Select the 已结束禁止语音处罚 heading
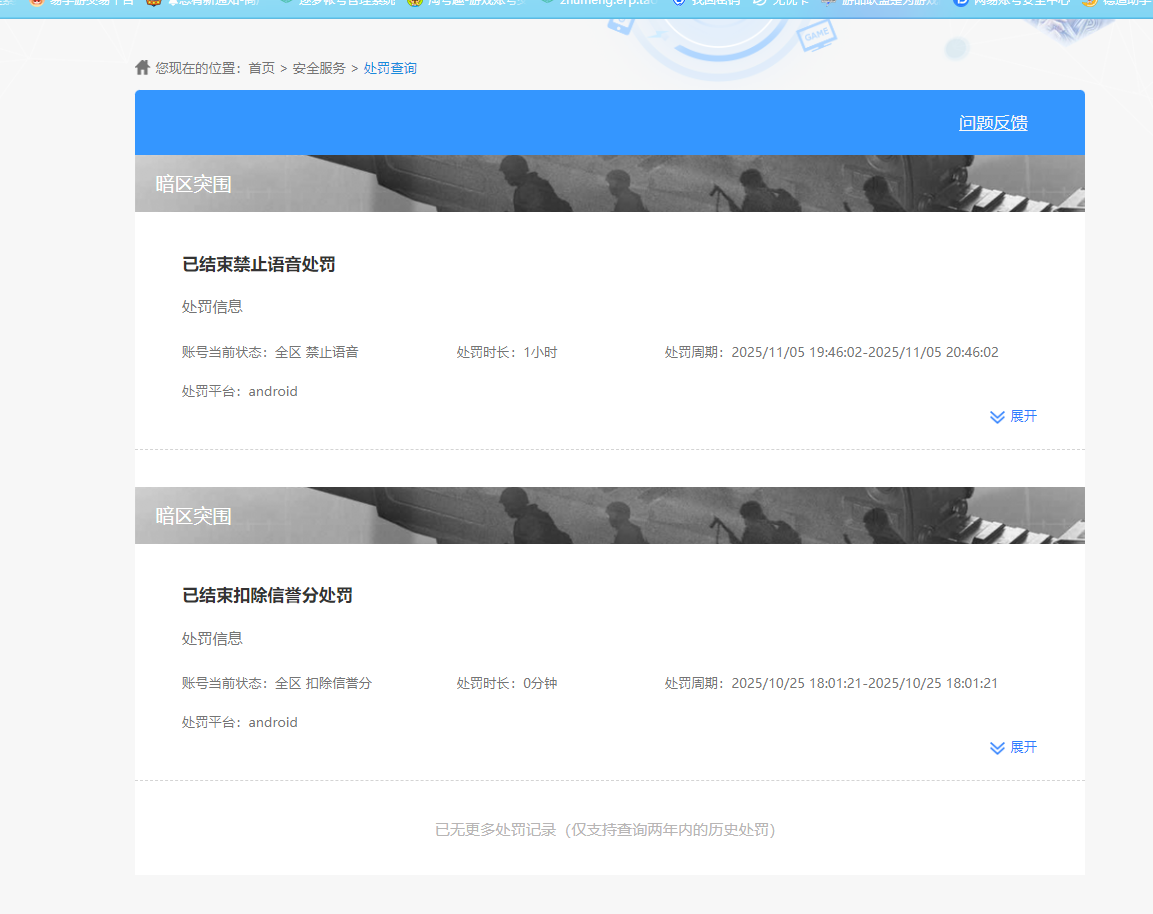 click(x=259, y=264)
